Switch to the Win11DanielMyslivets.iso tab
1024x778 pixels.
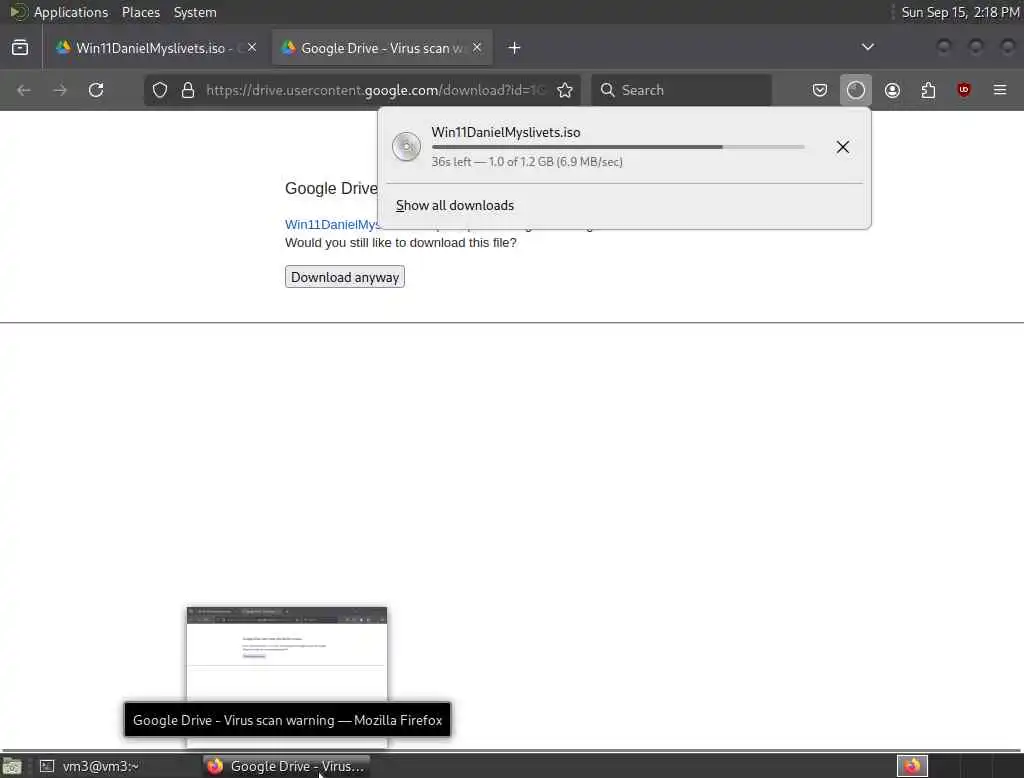tap(157, 48)
